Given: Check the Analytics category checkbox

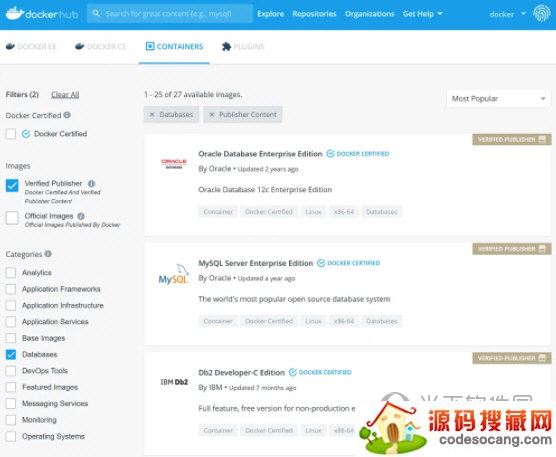Looking at the screenshot, I should pos(11,272).
